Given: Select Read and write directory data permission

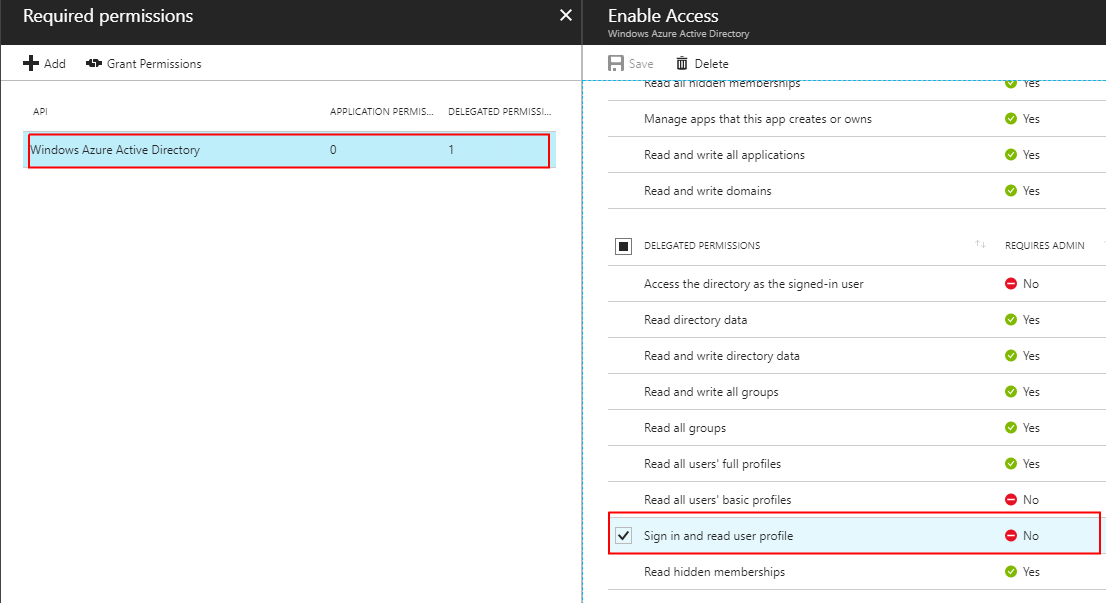Looking at the screenshot, I should click(x=722, y=356).
